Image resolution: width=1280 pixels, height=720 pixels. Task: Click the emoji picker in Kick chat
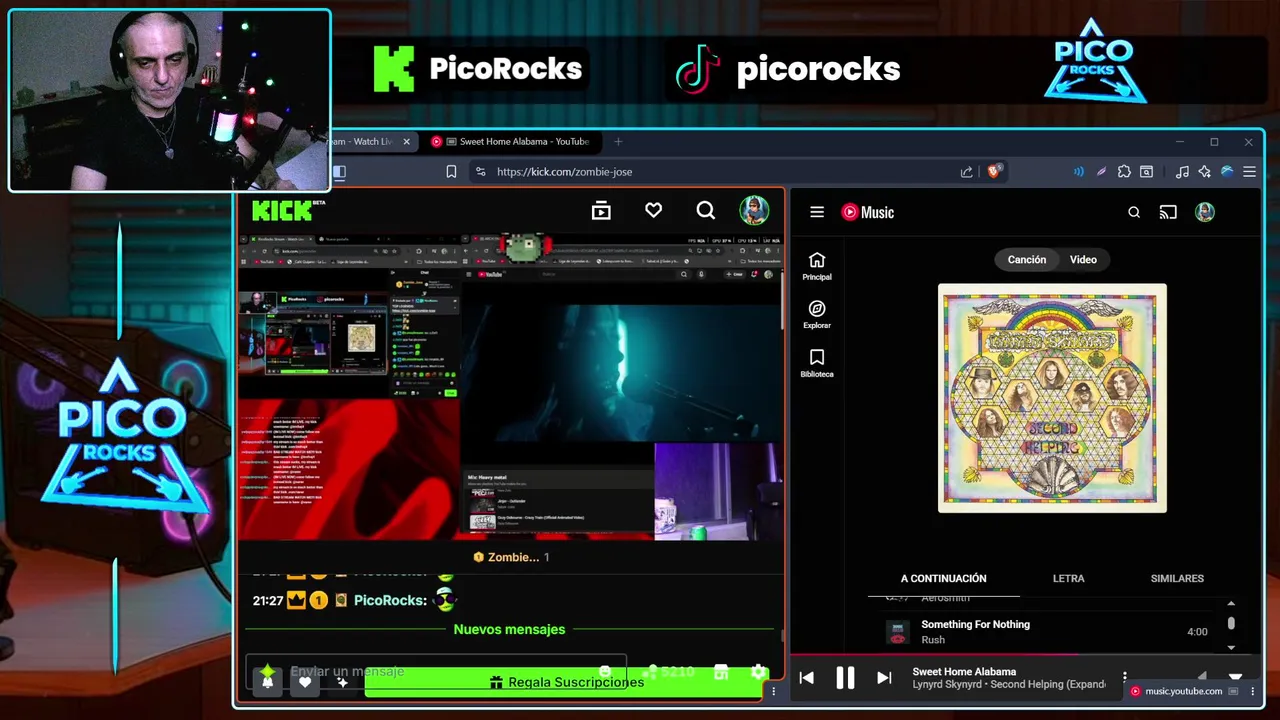[x=605, y=672]
